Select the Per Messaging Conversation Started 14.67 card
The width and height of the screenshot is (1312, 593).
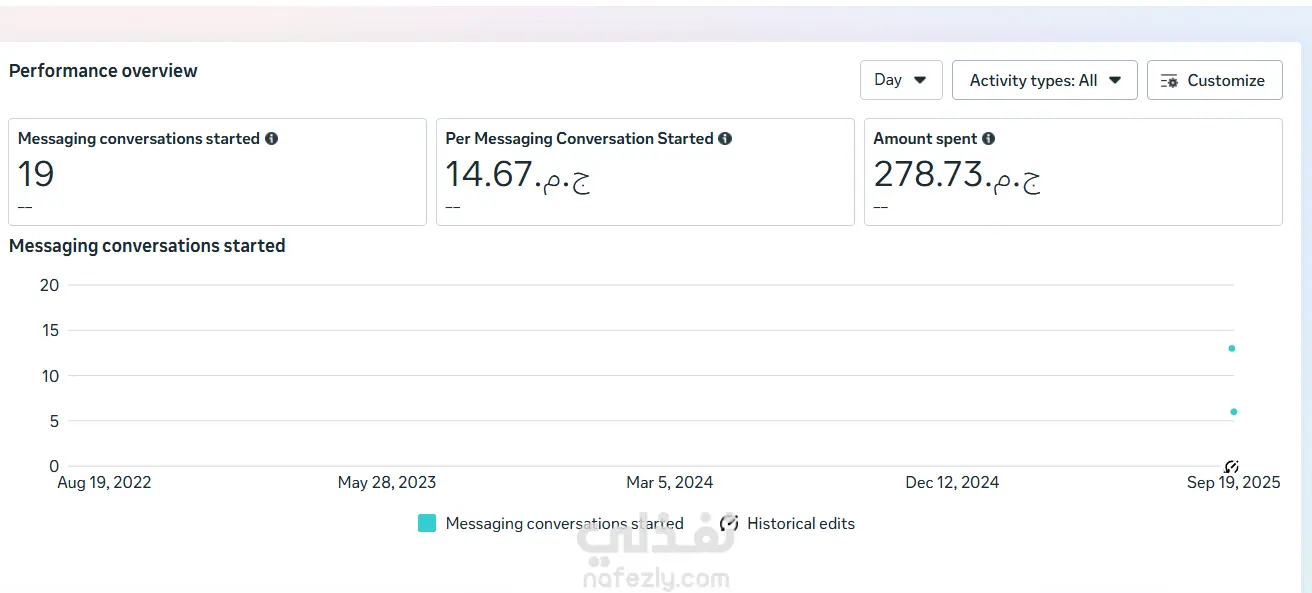(645, 172)
